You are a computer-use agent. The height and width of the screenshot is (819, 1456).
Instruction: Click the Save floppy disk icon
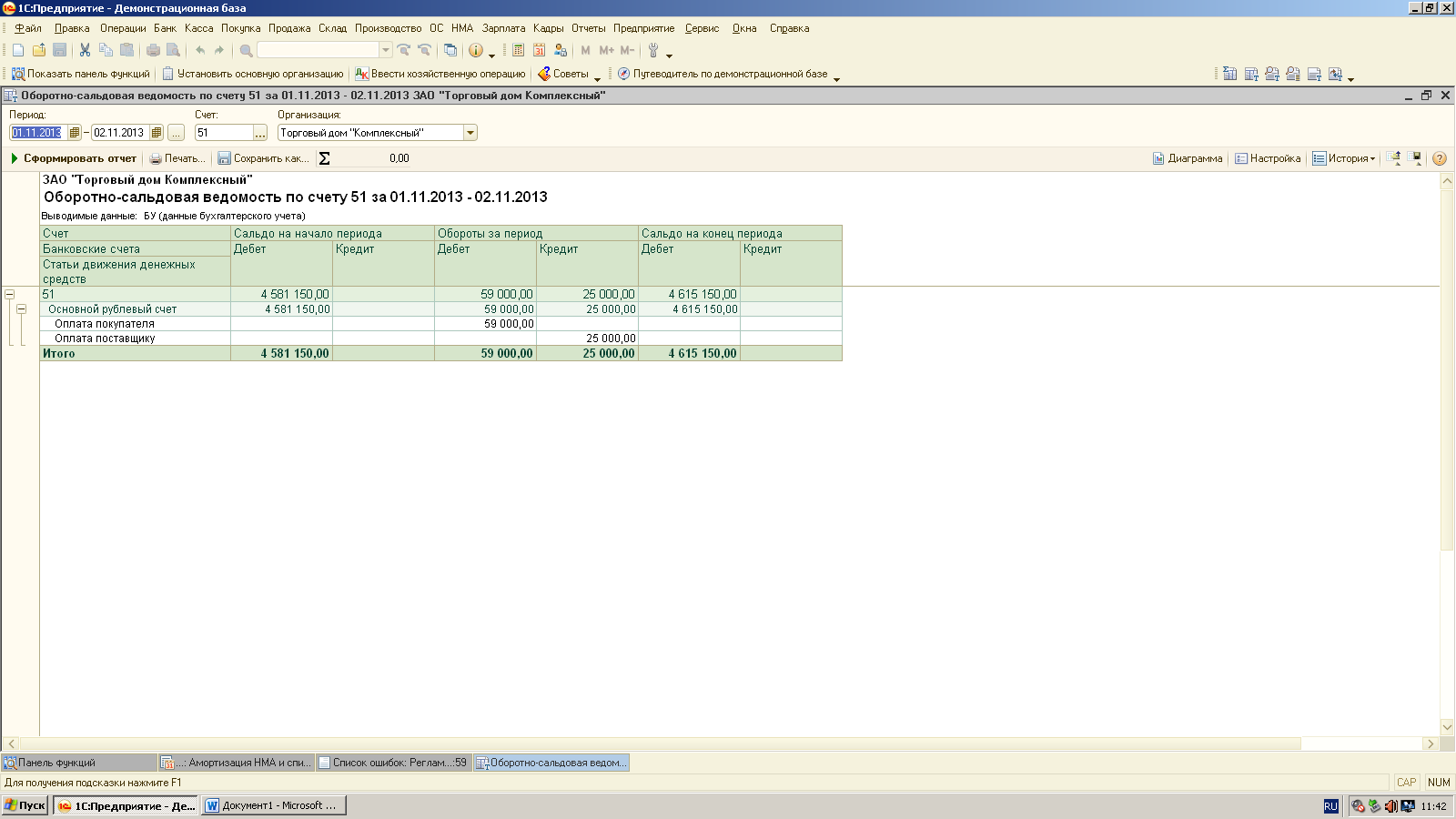[60, 50]
